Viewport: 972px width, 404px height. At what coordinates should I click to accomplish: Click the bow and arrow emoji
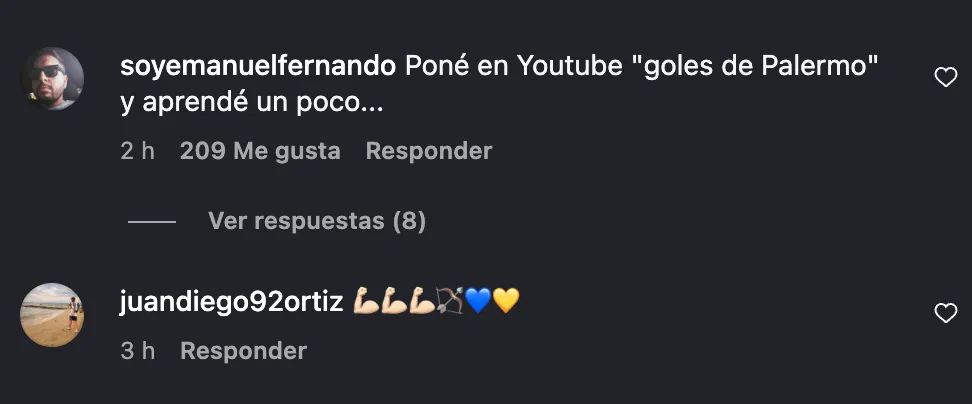[450, 302]
